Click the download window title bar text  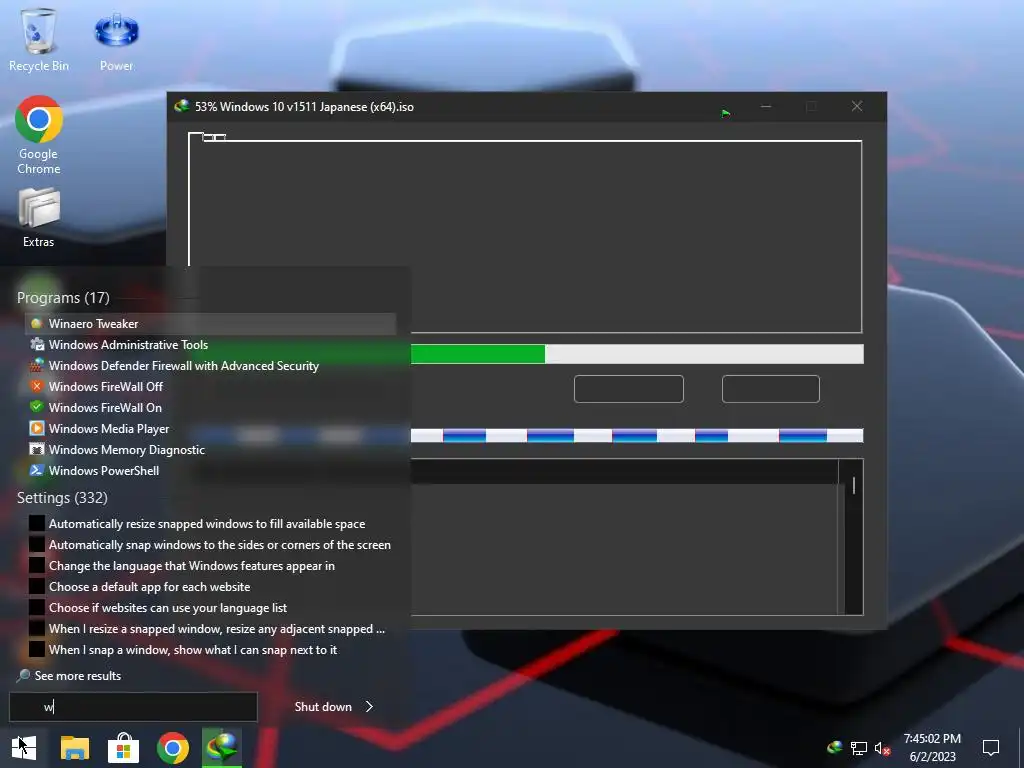tap(304, 106)
